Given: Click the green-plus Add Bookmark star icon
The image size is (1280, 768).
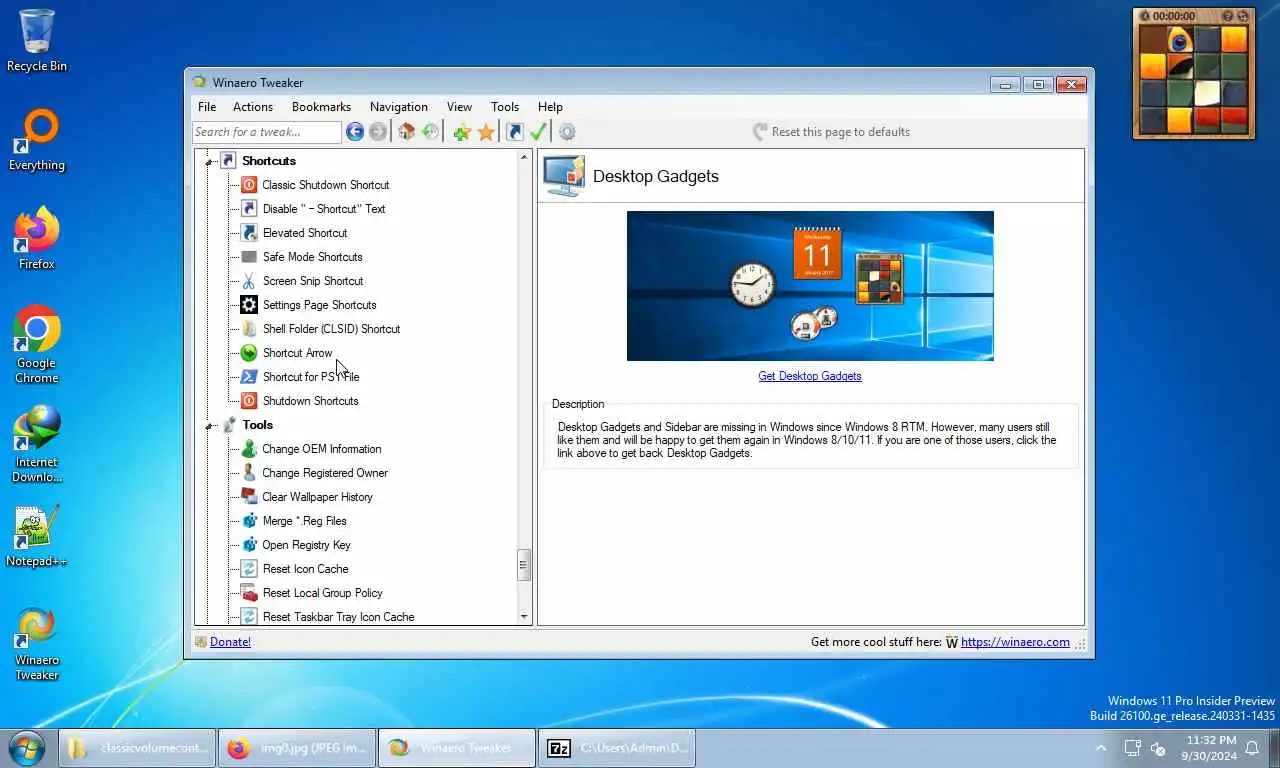Looking at the screenshot, I should (461, 132).
